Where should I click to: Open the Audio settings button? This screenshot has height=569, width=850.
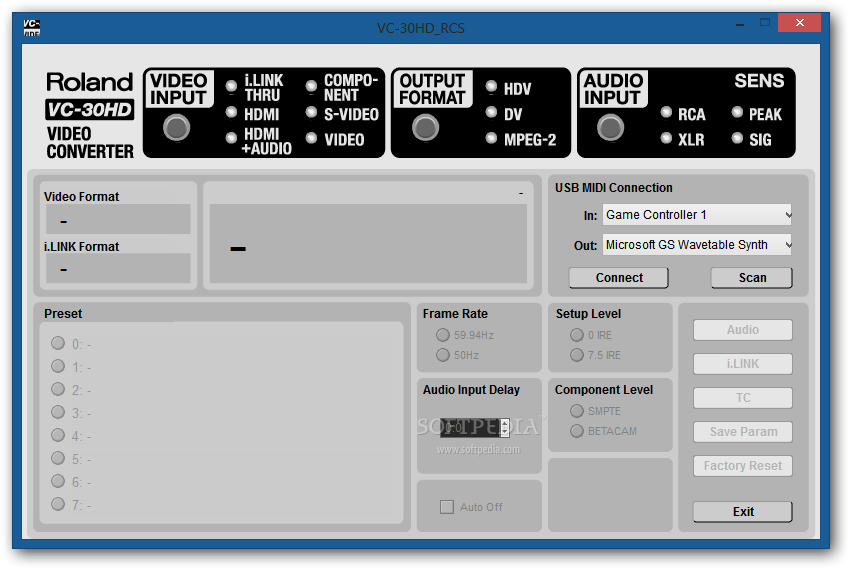click(x=743, y=329)
